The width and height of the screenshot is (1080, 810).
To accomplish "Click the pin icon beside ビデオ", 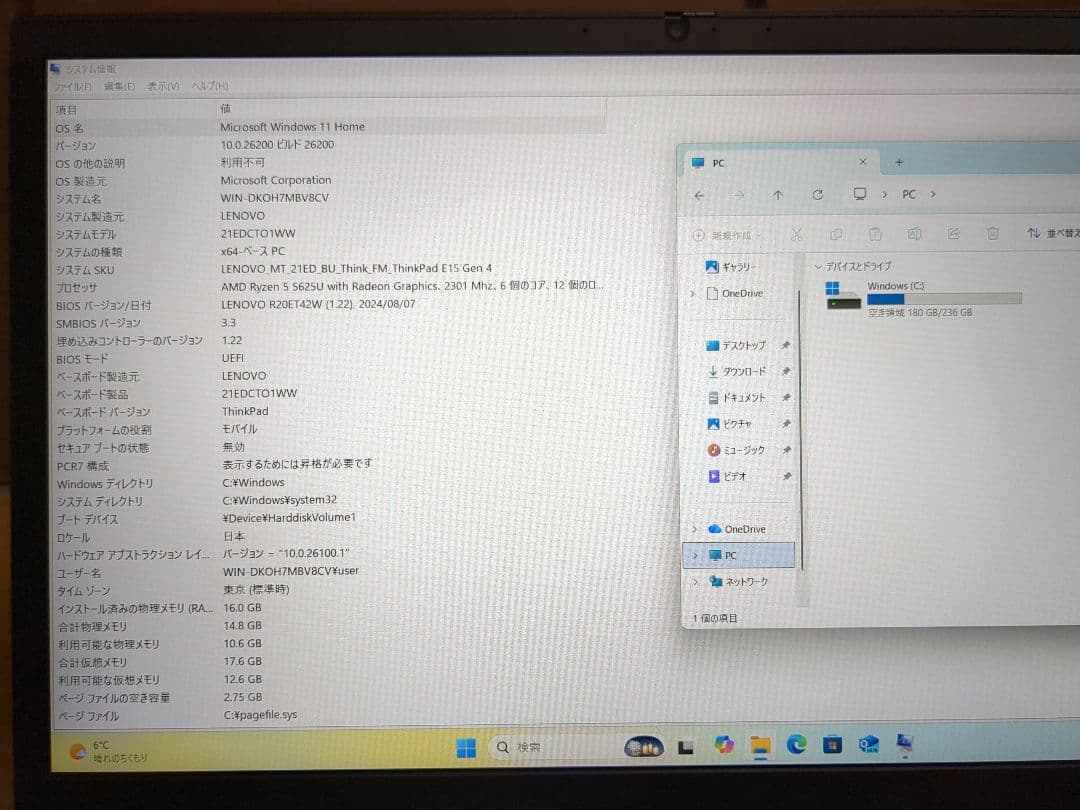I will [x=786, y=476].
